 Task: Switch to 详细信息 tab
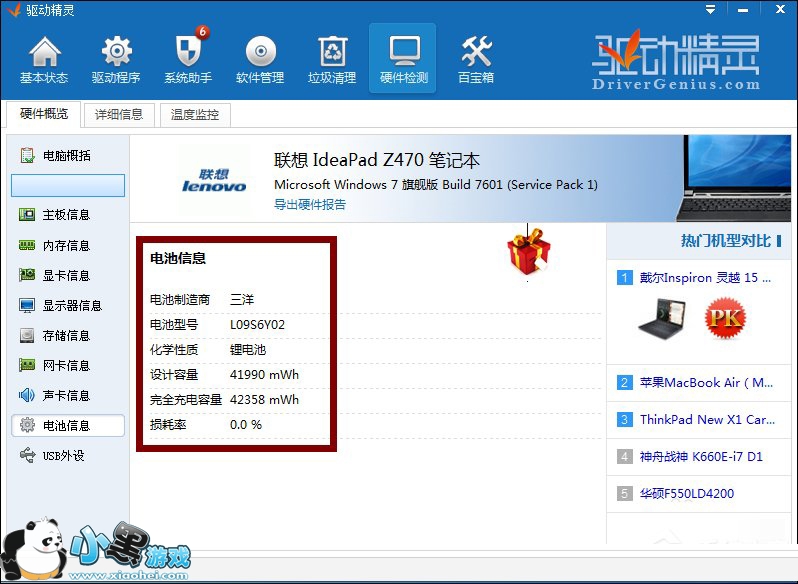(119, 114)
